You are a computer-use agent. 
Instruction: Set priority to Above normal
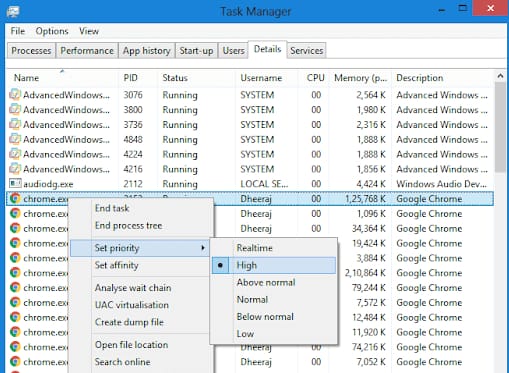click(274, 282)
